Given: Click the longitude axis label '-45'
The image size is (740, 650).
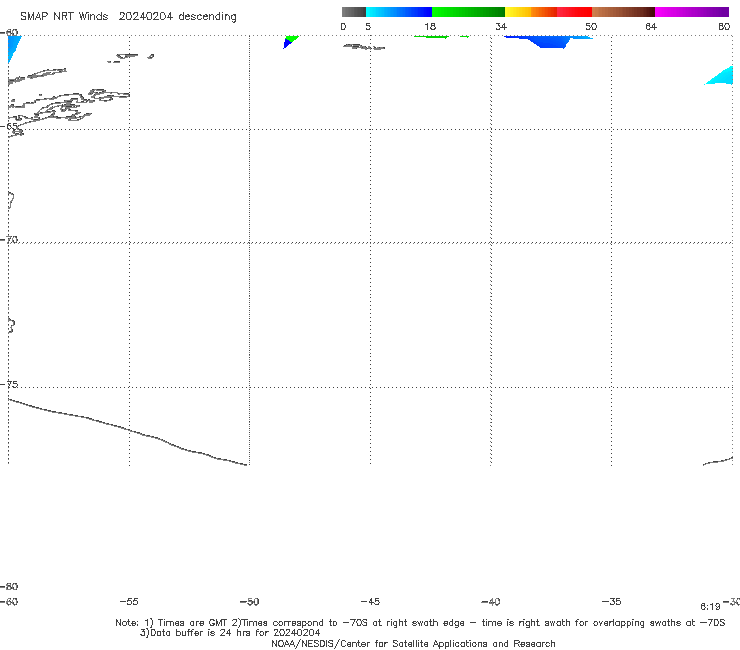Looking at the screenshot, I should pos(370,601).
